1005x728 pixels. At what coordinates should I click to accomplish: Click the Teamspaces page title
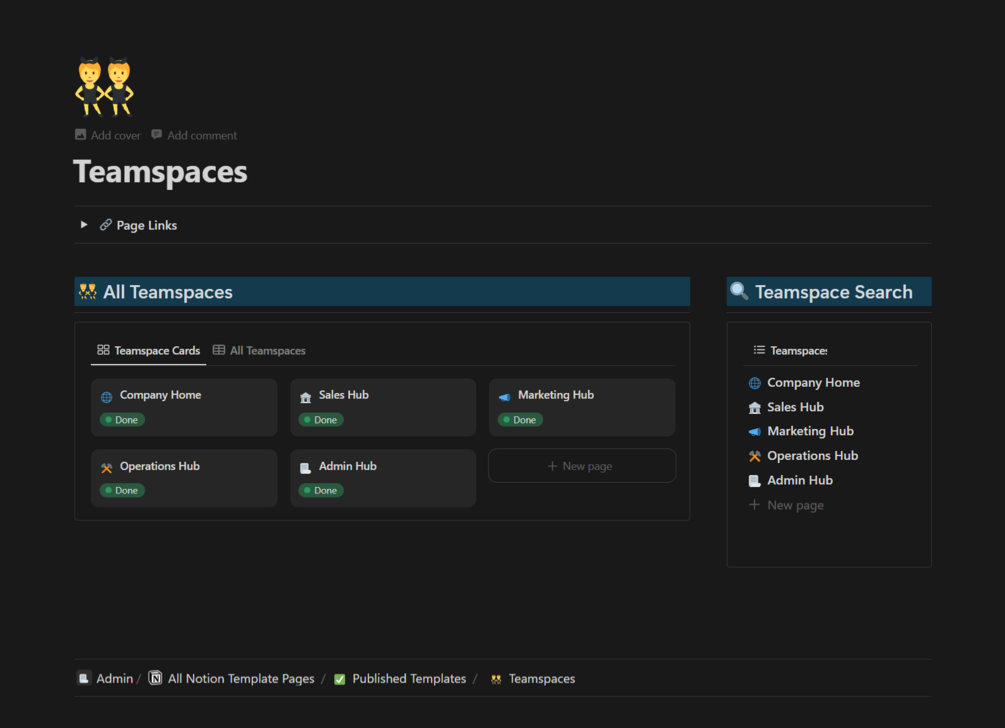coord(160,172)
